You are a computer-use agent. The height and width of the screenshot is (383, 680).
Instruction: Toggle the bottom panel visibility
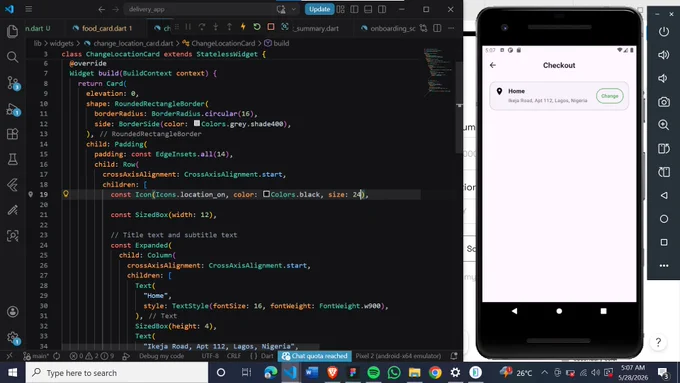(x=368, y=9)
